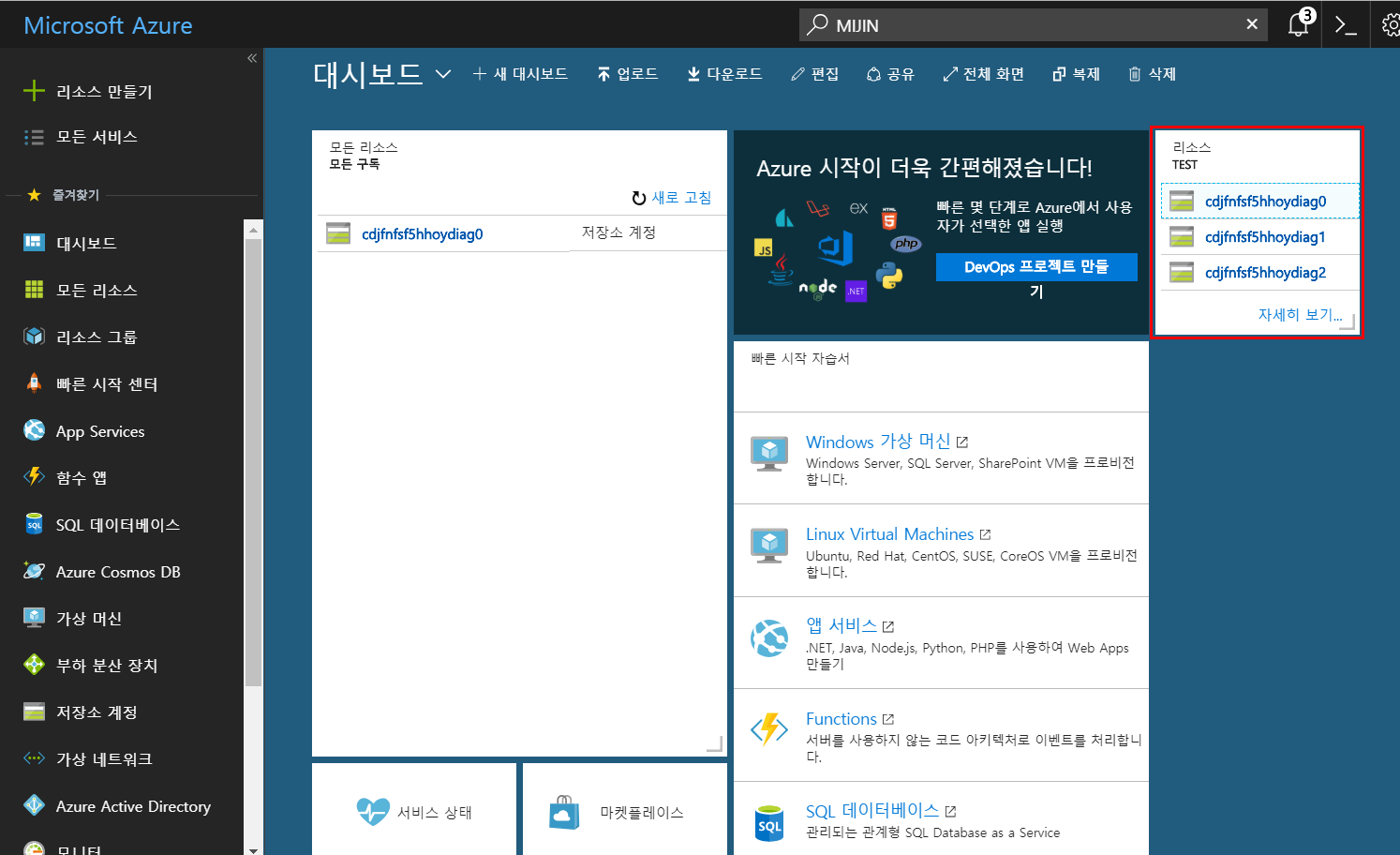The width and height of the screenshot is (1400, 855).
Task: Click 새로 고침 in the 모든 리소스 tile
Action: [x=672, y=198]
